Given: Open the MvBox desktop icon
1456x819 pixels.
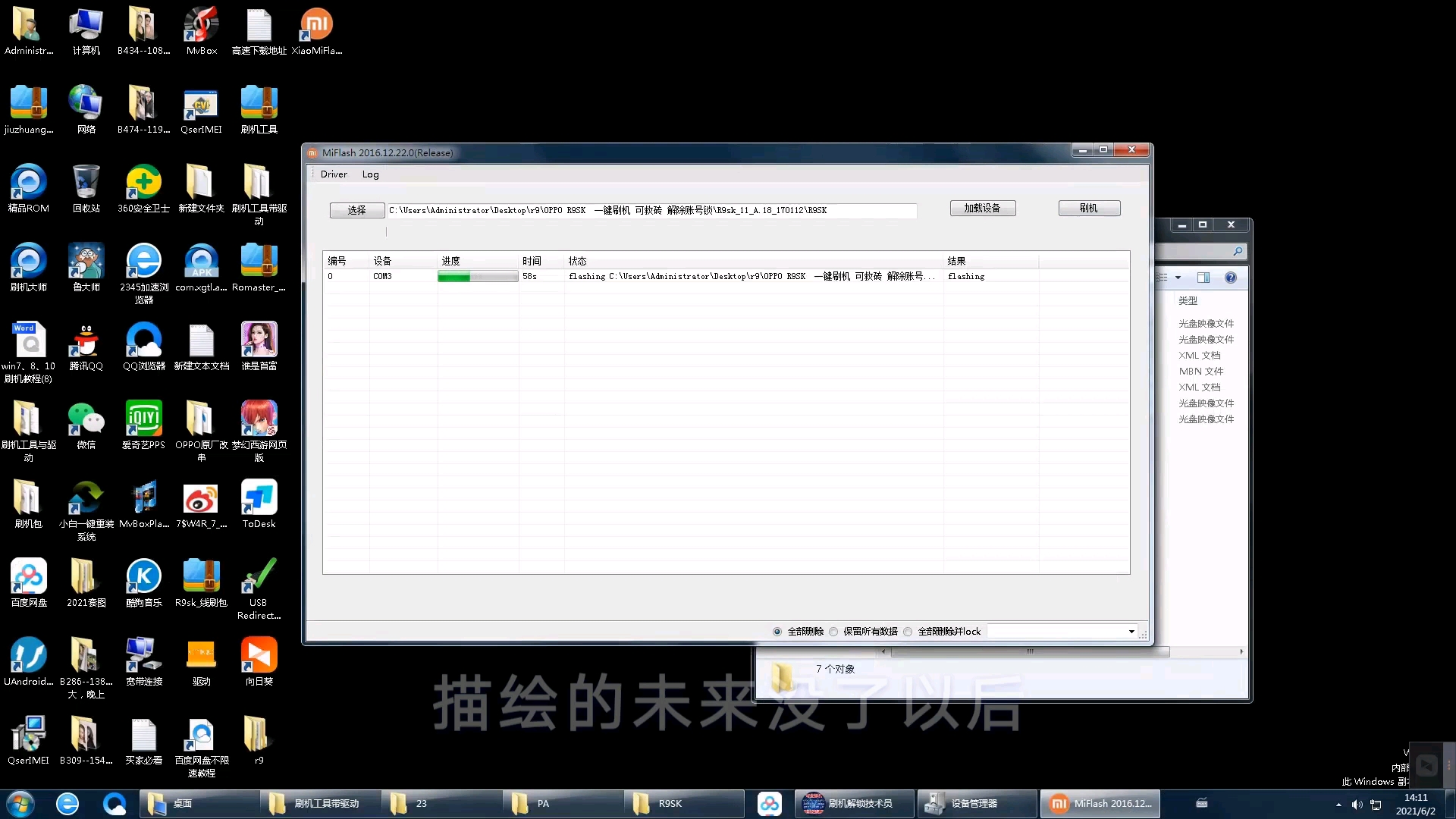Looking at the screenshot, I should (202, 32).
